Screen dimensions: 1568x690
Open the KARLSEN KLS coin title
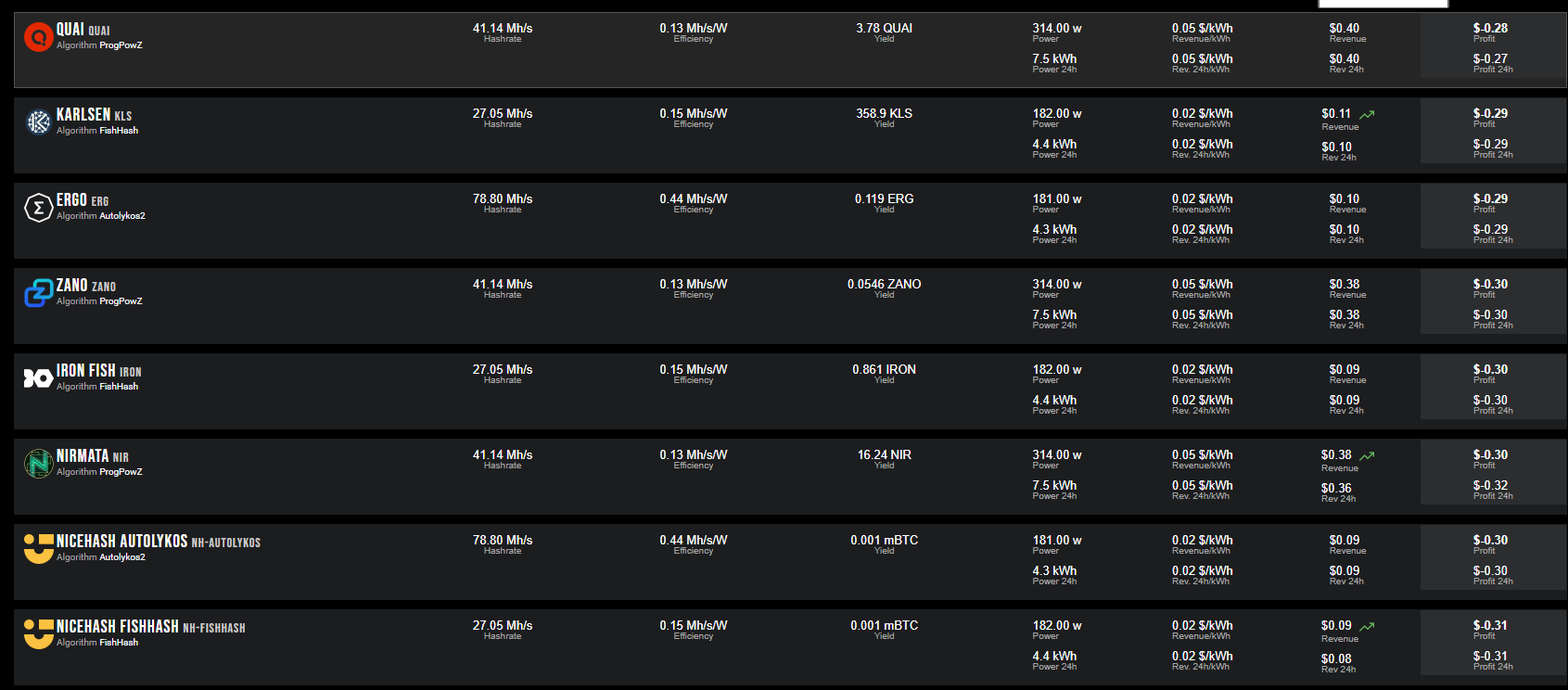94,115
